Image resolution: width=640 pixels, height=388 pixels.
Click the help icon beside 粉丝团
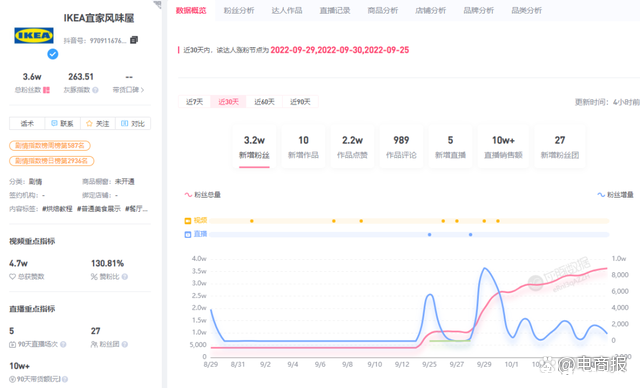coord(125,344)
